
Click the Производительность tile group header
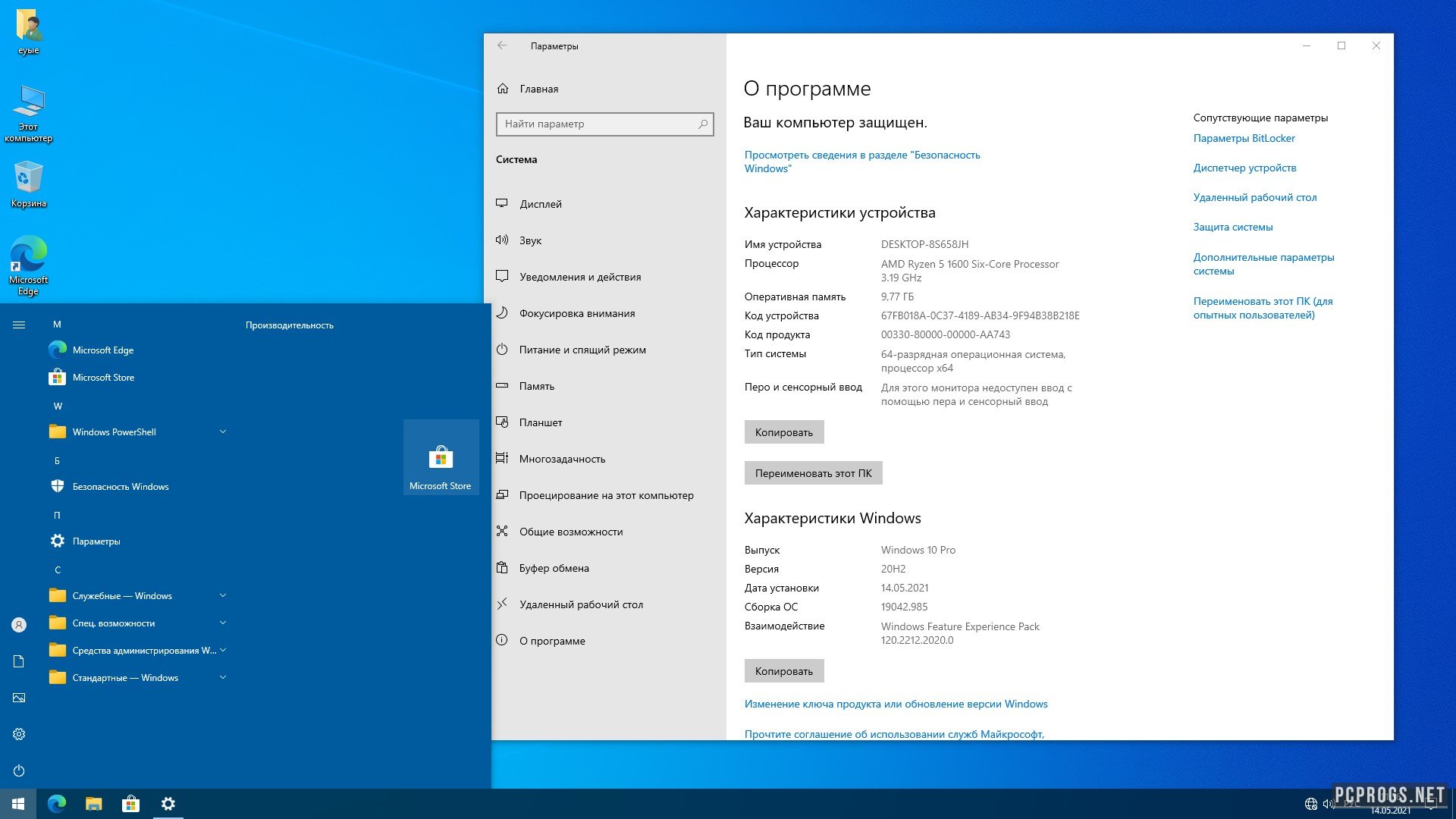pyautogui.click(x=289, y=325)
